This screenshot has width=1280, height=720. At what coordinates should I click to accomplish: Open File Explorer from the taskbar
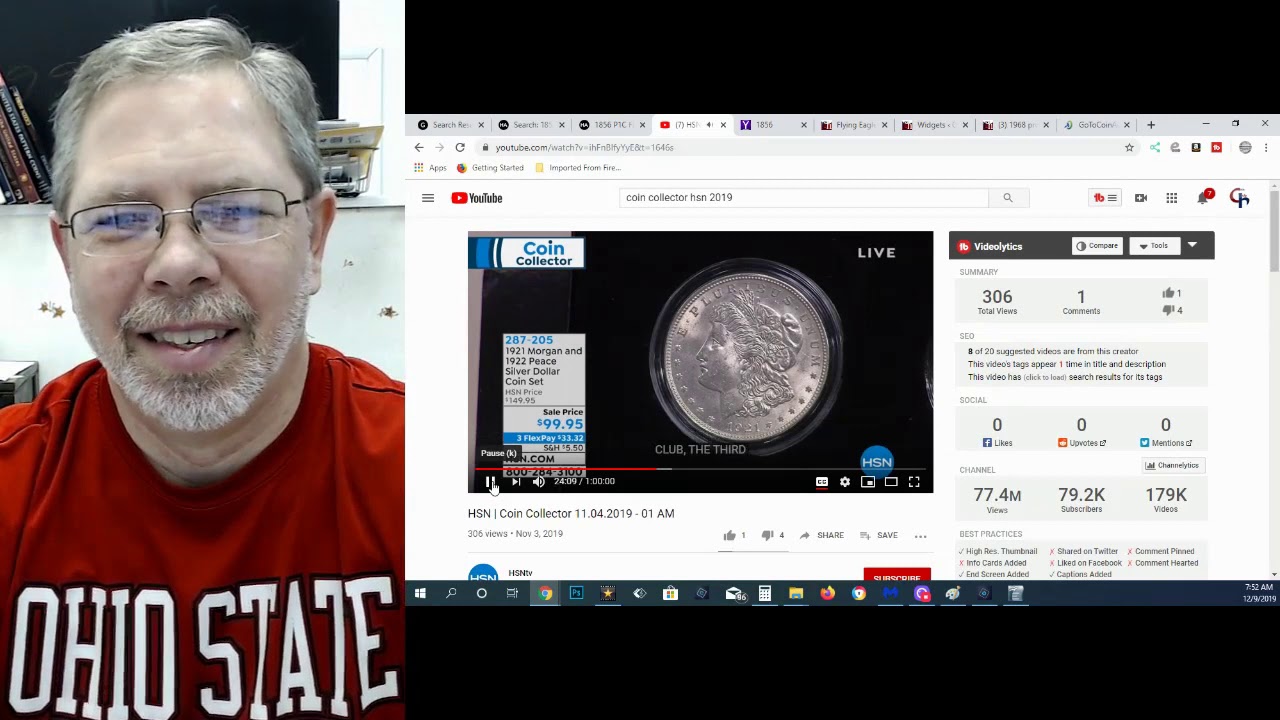[796, 593]
